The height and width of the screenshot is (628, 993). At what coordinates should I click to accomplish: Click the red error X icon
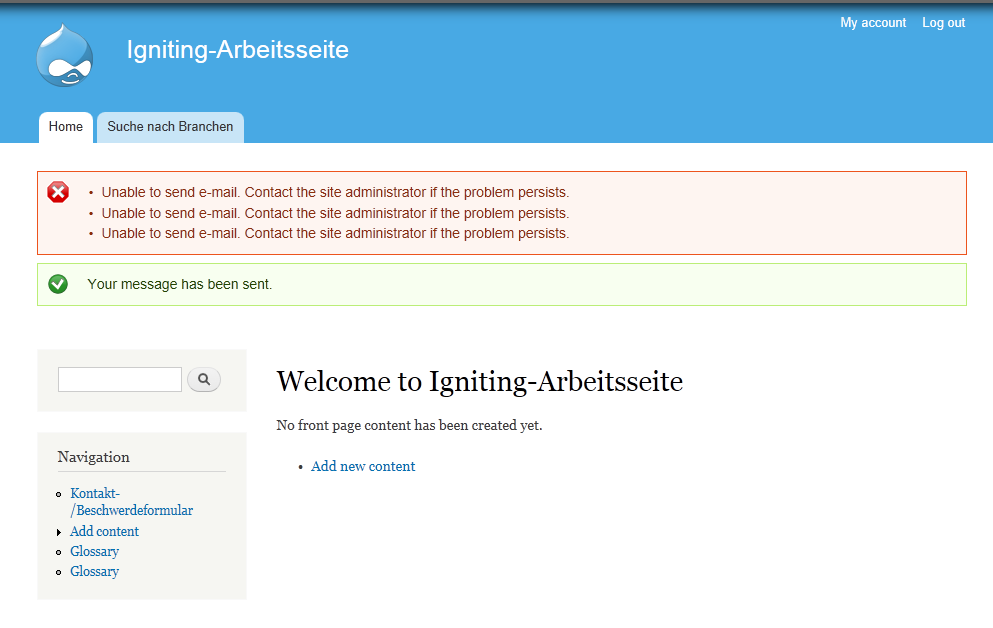click(x=58, y=192)
